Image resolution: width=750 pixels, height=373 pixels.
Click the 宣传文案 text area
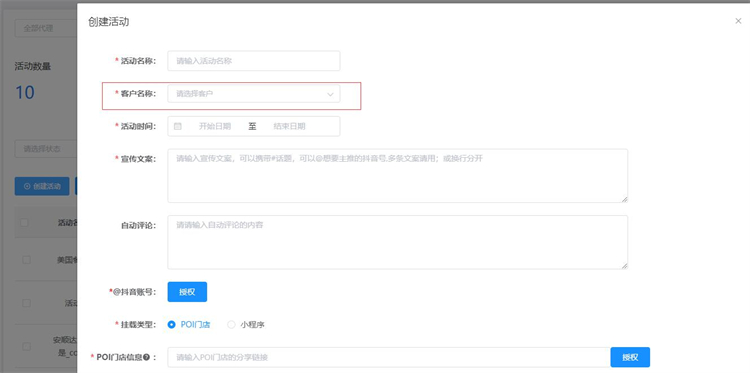pyautogui.click(x=397, y=176)
